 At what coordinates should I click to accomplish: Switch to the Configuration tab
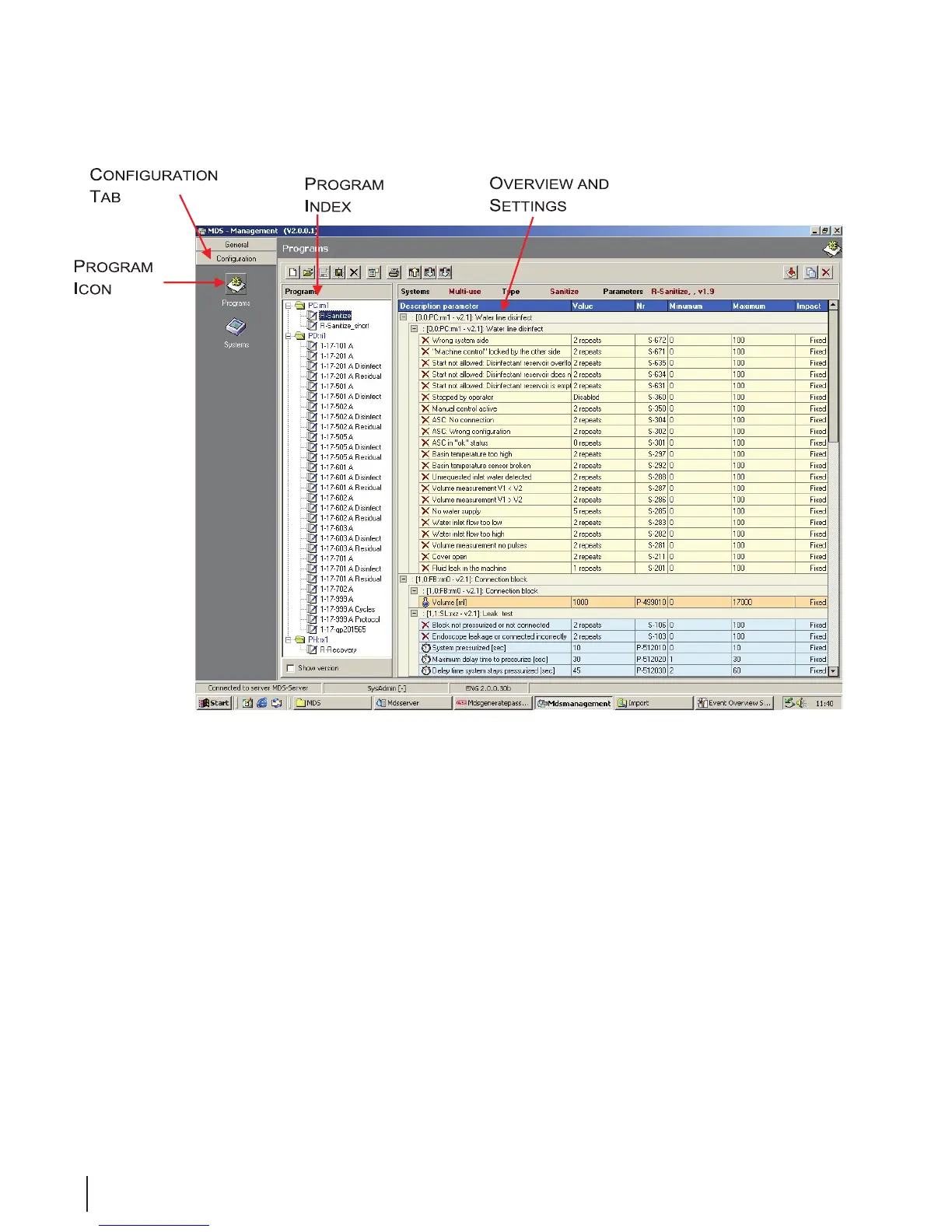pos(236,258)
